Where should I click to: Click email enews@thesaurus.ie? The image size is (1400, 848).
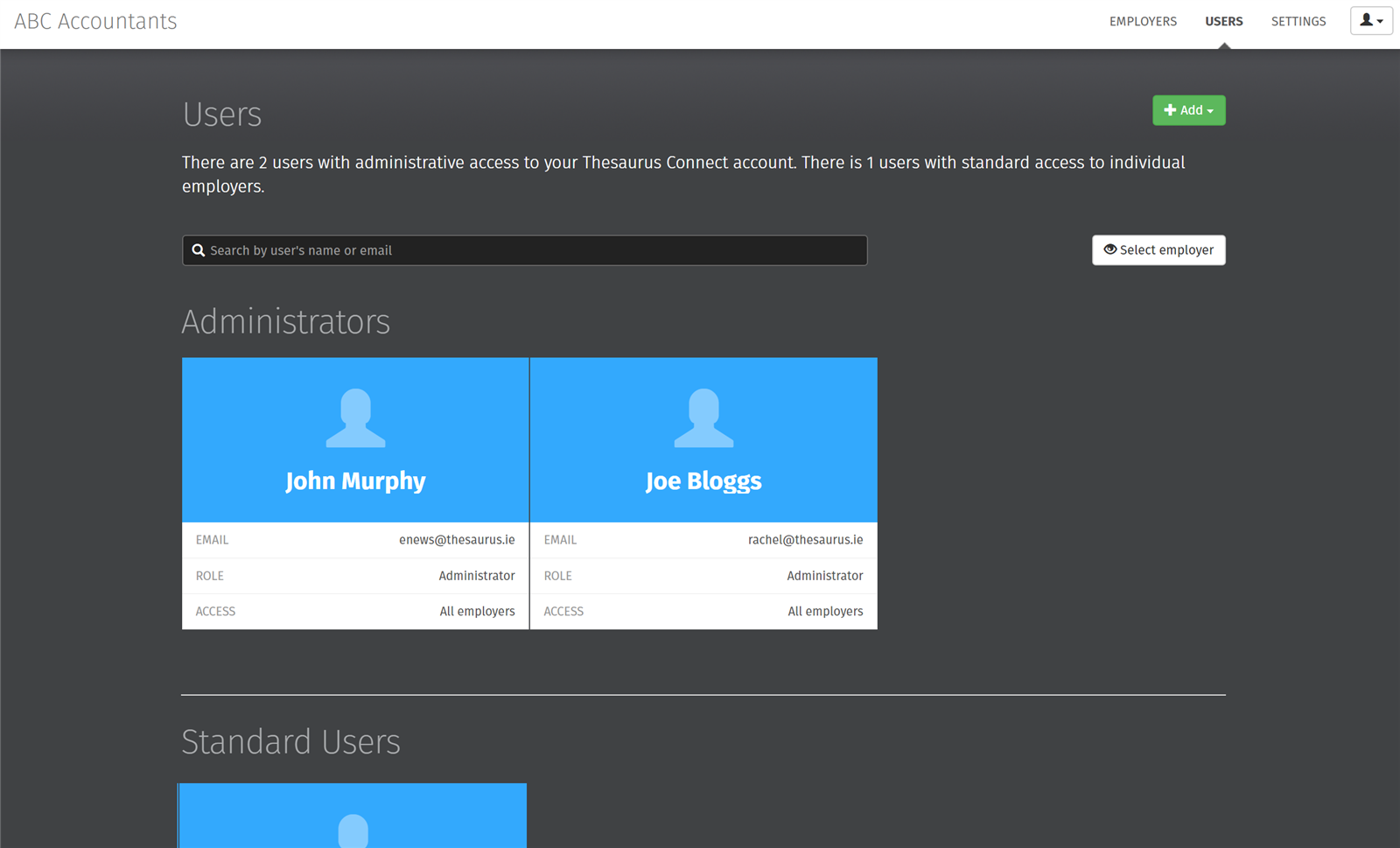pos(457,540)
